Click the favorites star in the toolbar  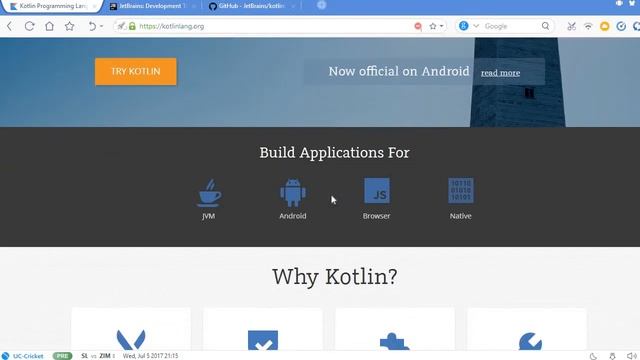(x=69, y=26)
